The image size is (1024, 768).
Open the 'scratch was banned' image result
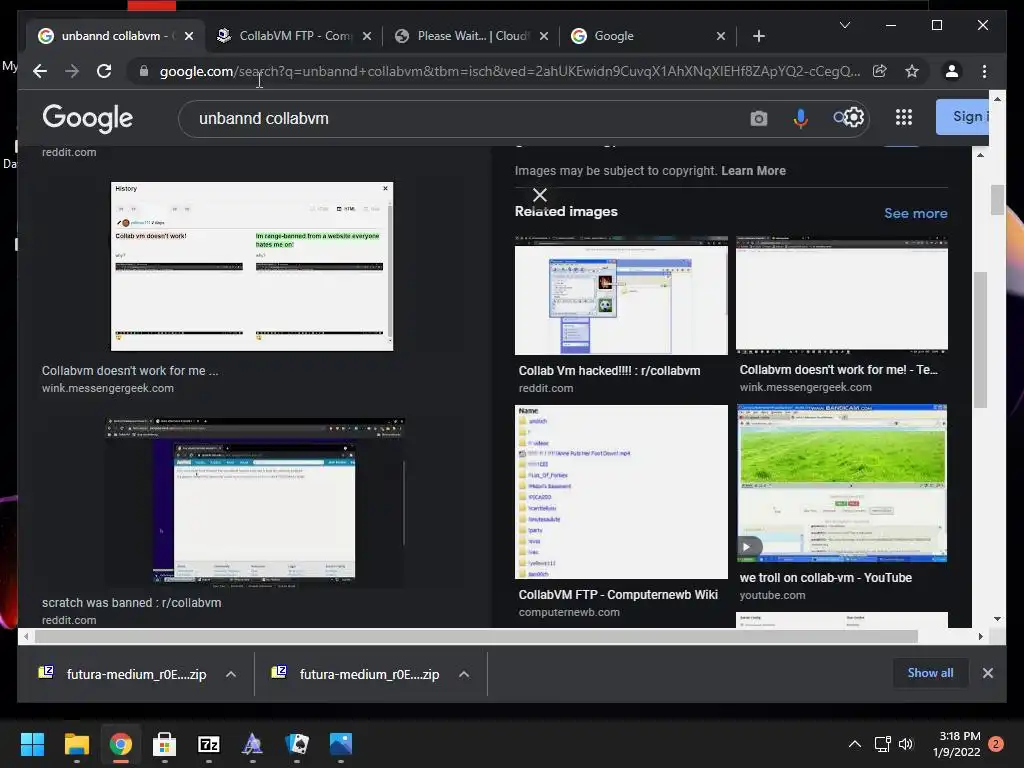(255, 502)
